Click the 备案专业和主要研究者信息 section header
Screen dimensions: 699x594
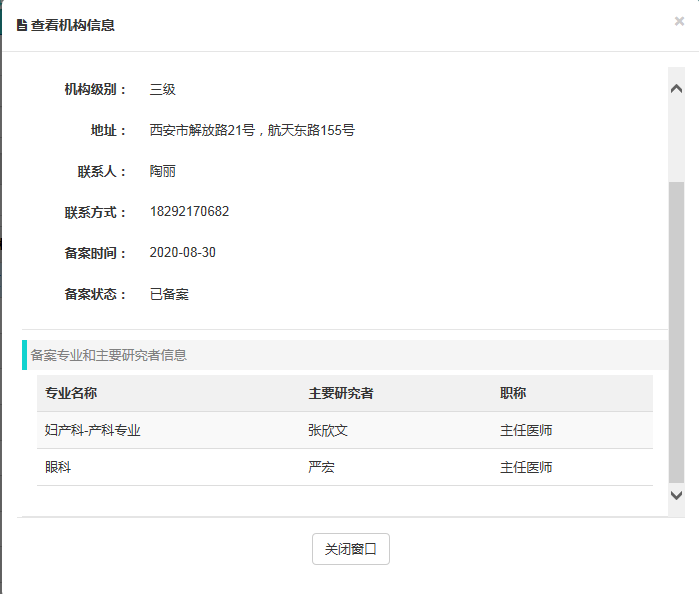pyautogui.click(x=109, y=355)
